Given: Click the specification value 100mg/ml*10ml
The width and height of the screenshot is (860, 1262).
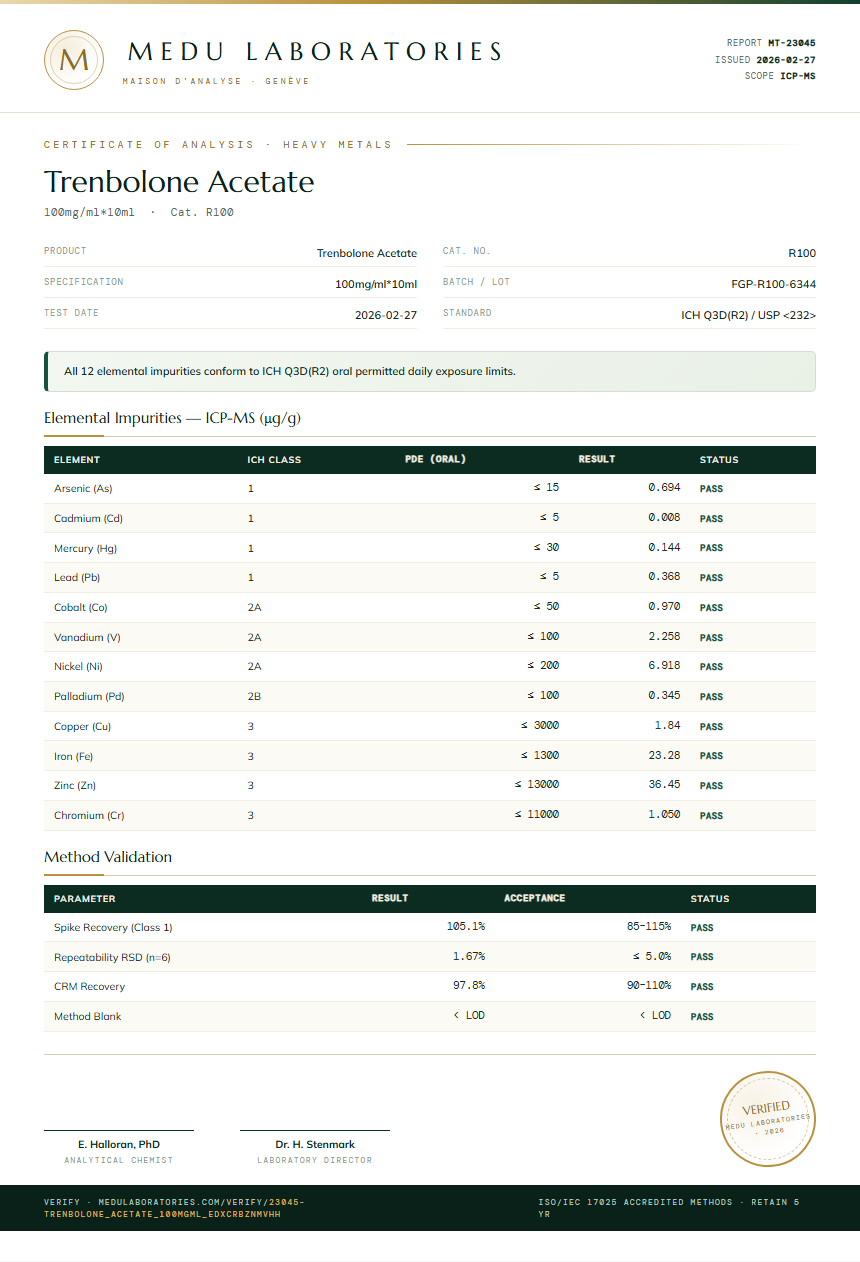Looking at the screenshot, I should [x=376, y=284].
